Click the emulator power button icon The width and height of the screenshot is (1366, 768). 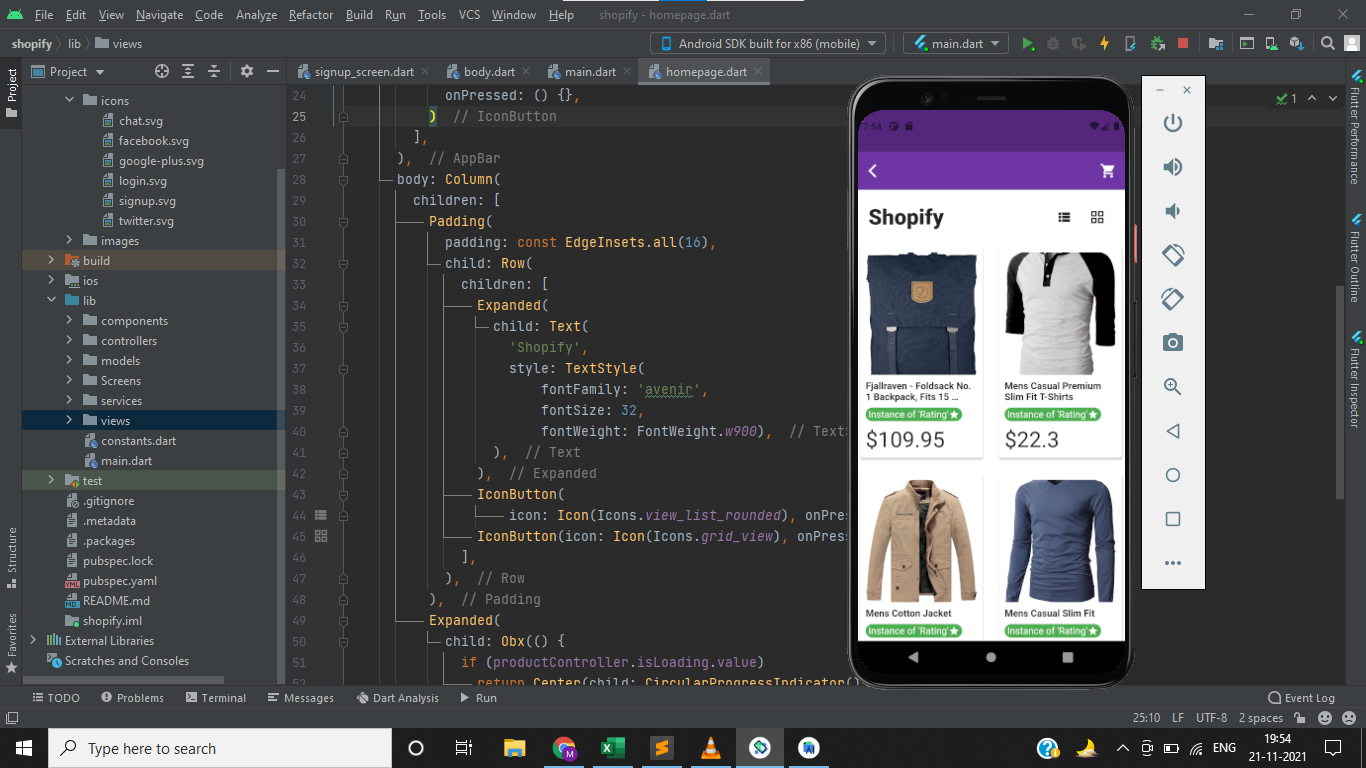click(x=1172, y=123)
